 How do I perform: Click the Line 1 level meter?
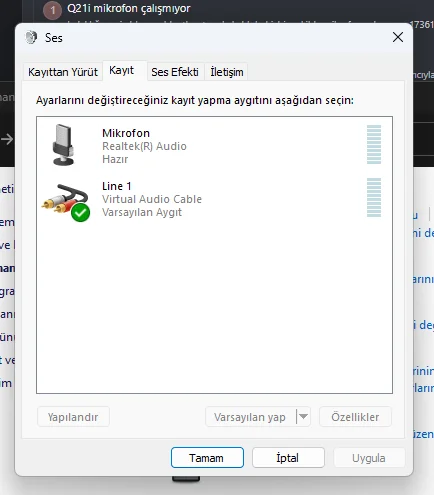click(x=374, y=197)
